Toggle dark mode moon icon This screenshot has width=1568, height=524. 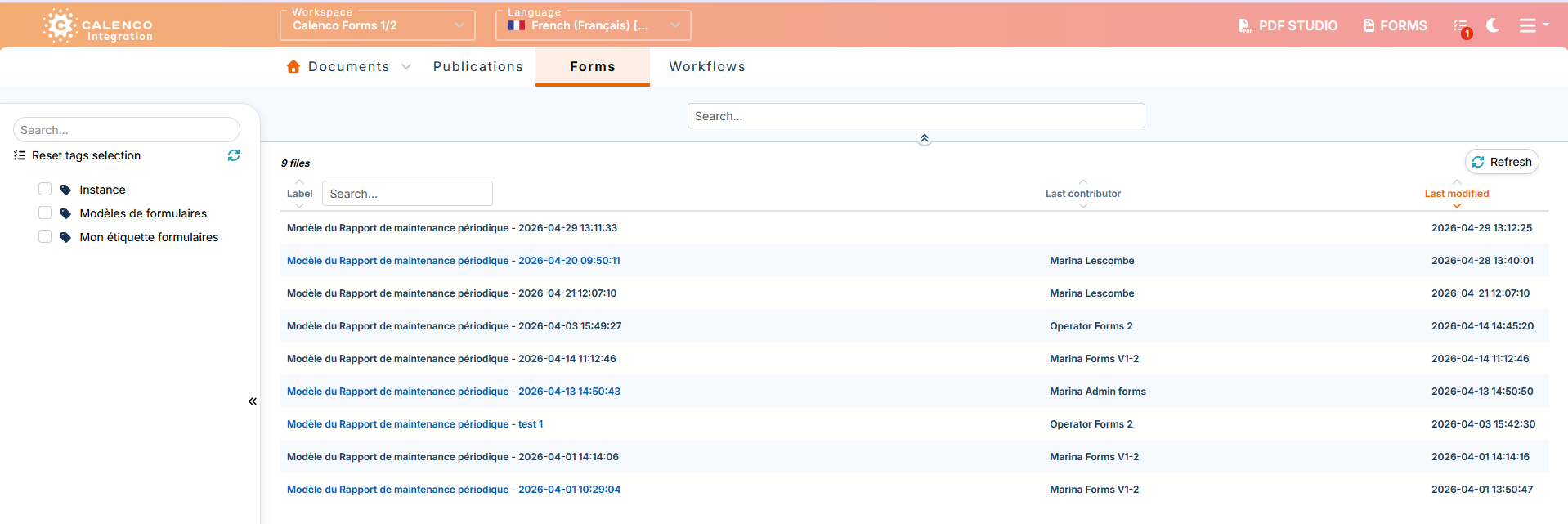[1493, 25]
